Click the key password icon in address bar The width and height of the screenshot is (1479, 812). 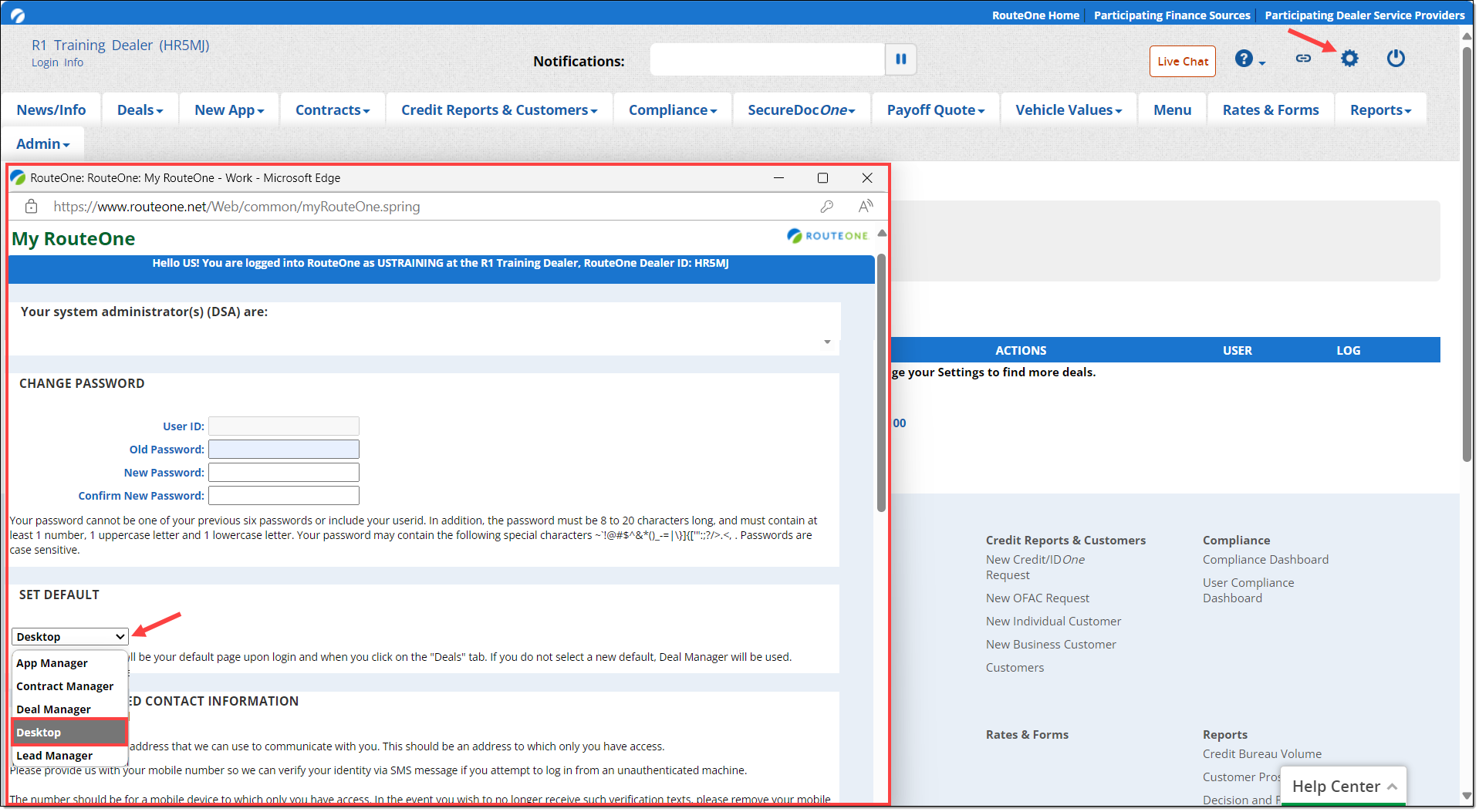[826, 207]
